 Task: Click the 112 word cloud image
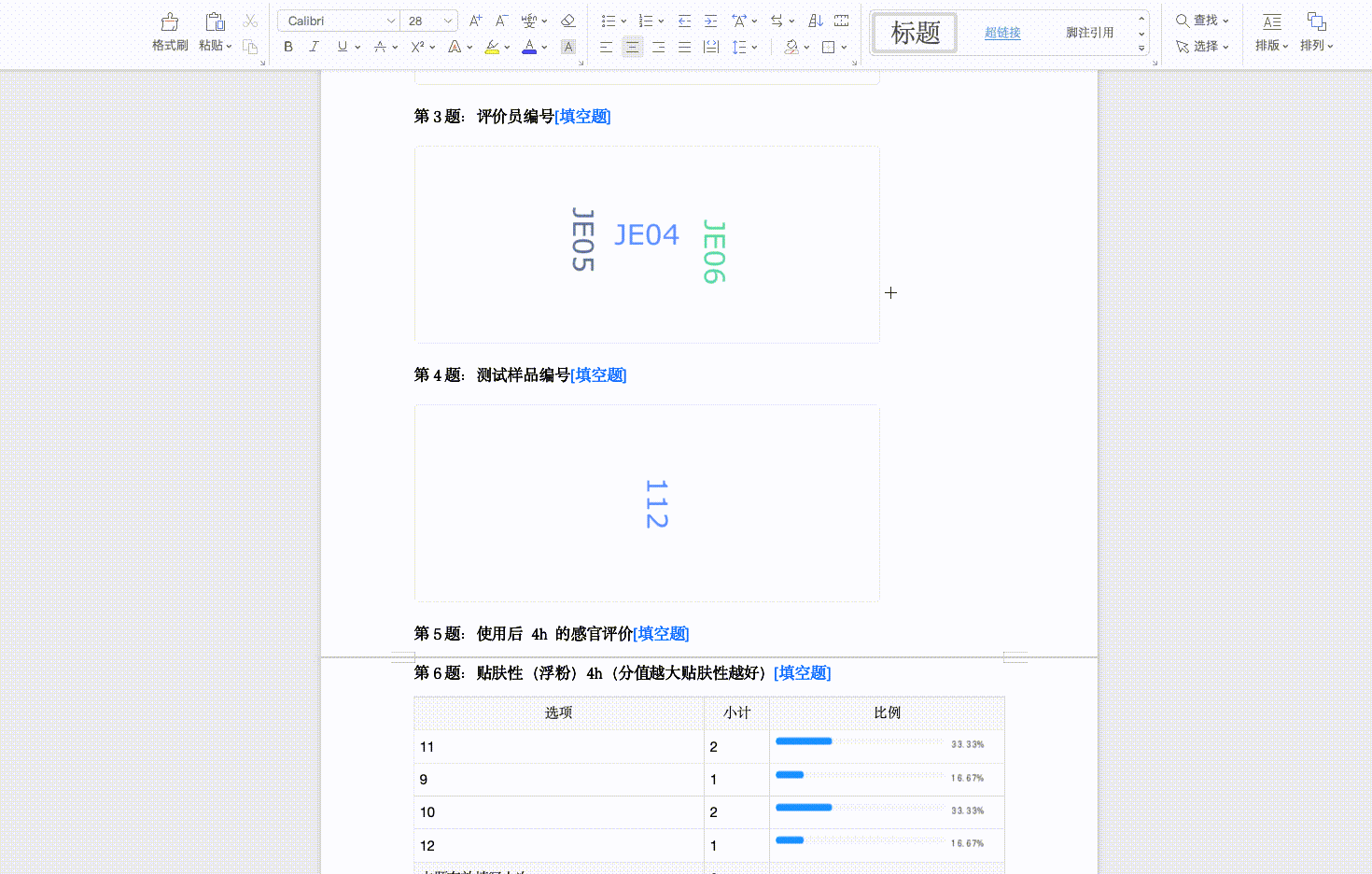647,503
